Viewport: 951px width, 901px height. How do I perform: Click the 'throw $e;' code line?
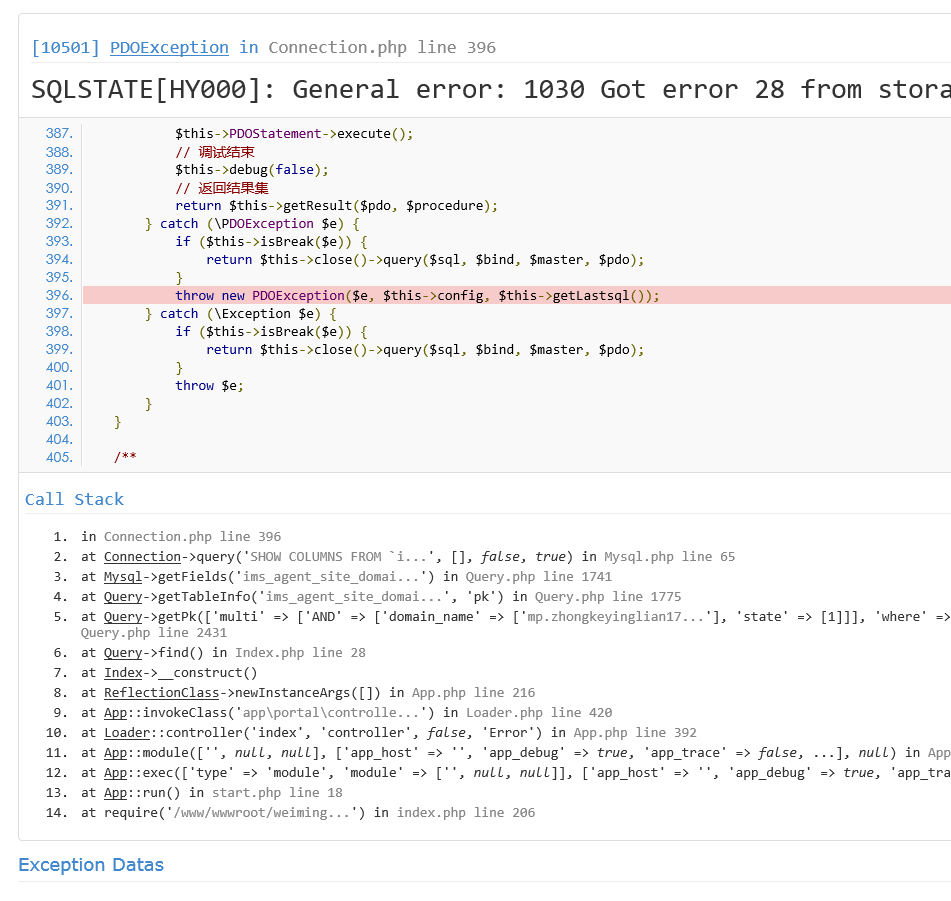tap(209, 386)
